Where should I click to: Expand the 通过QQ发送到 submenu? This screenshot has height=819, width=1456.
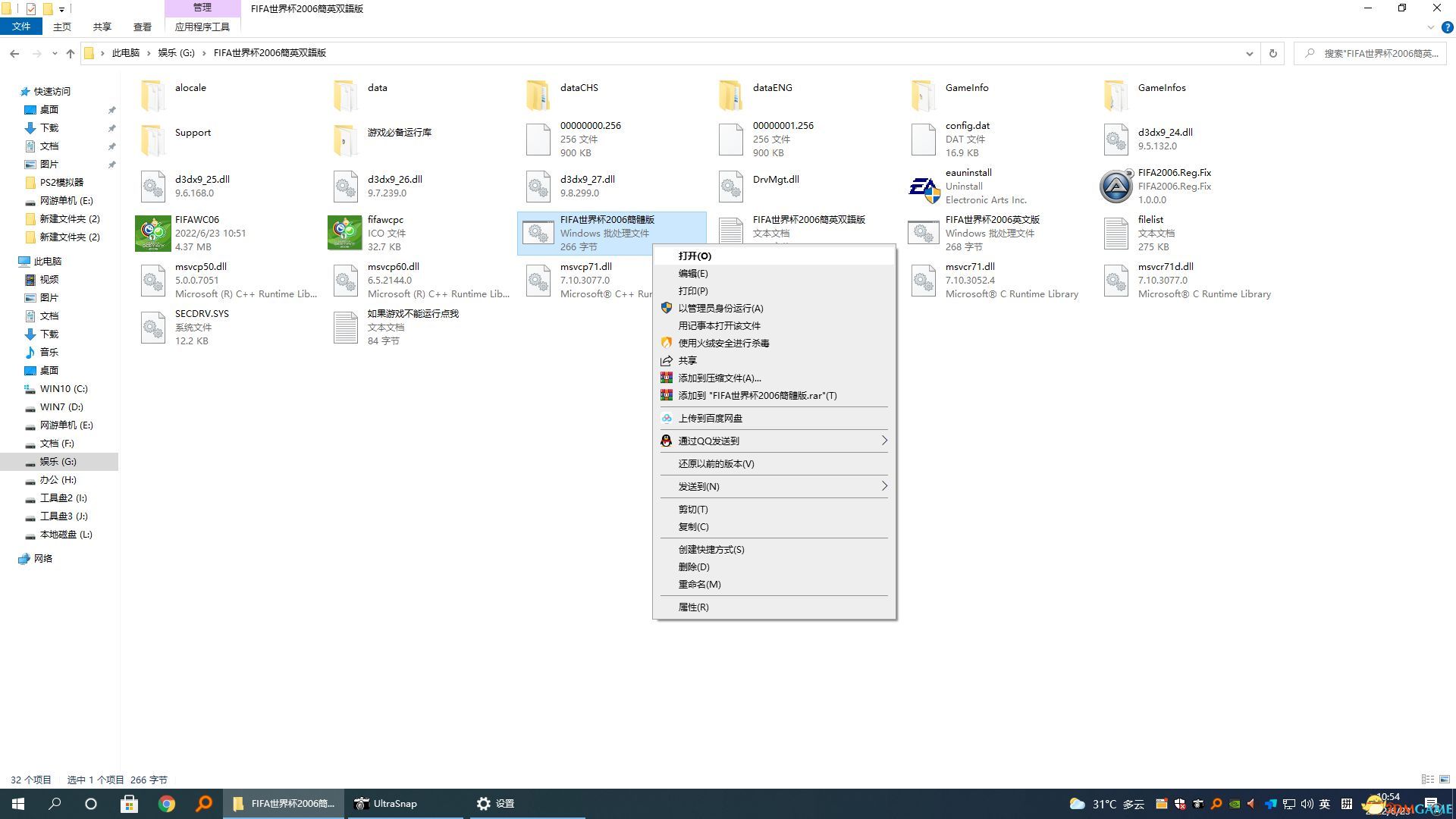point(774,441)
